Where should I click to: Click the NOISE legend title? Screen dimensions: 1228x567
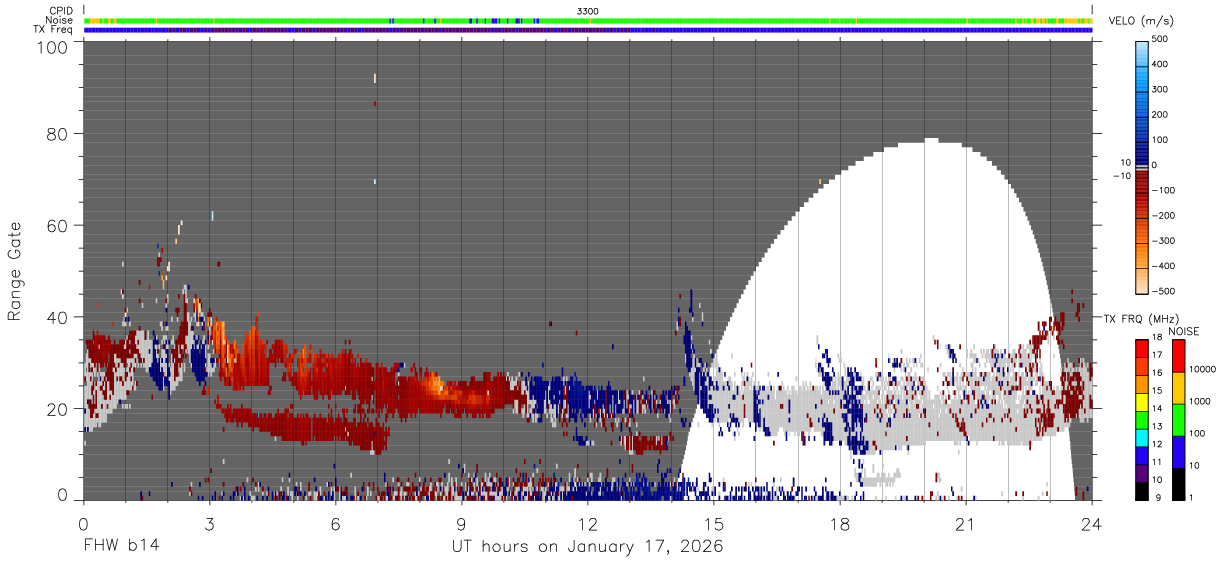point(1184,331)
